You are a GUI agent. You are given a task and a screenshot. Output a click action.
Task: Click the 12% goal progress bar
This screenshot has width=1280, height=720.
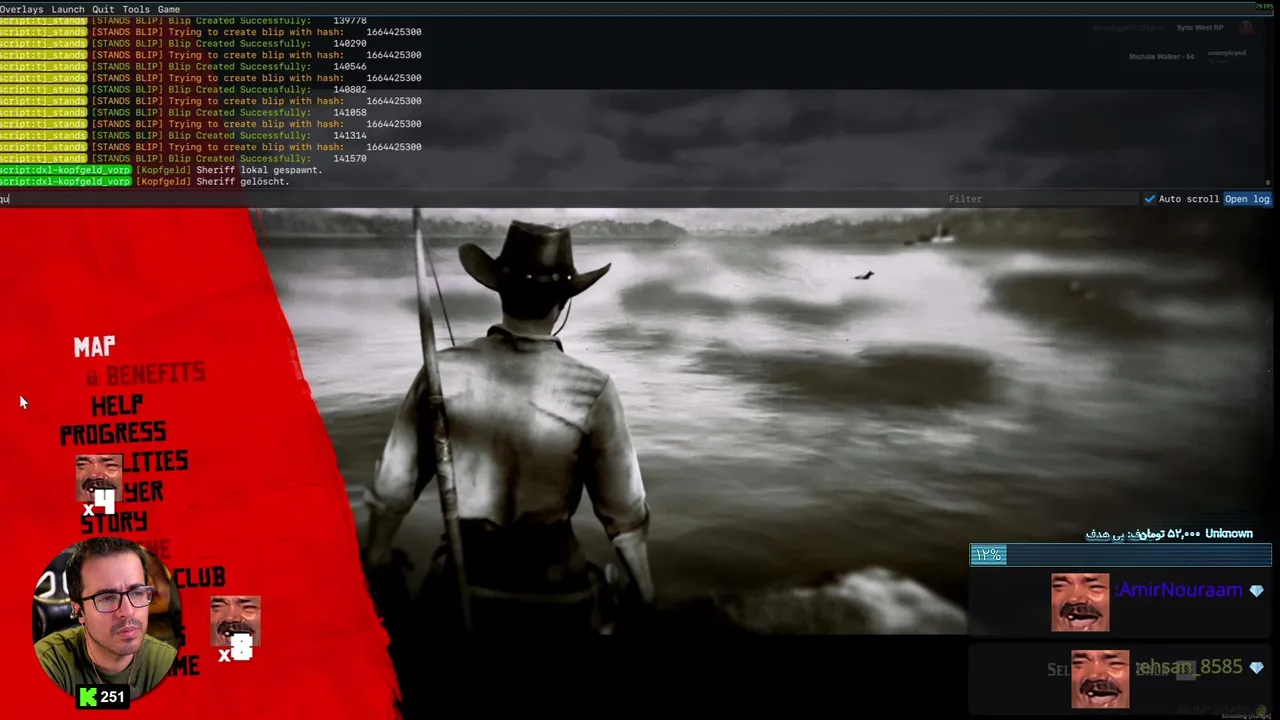click(x=1120, y=555)
